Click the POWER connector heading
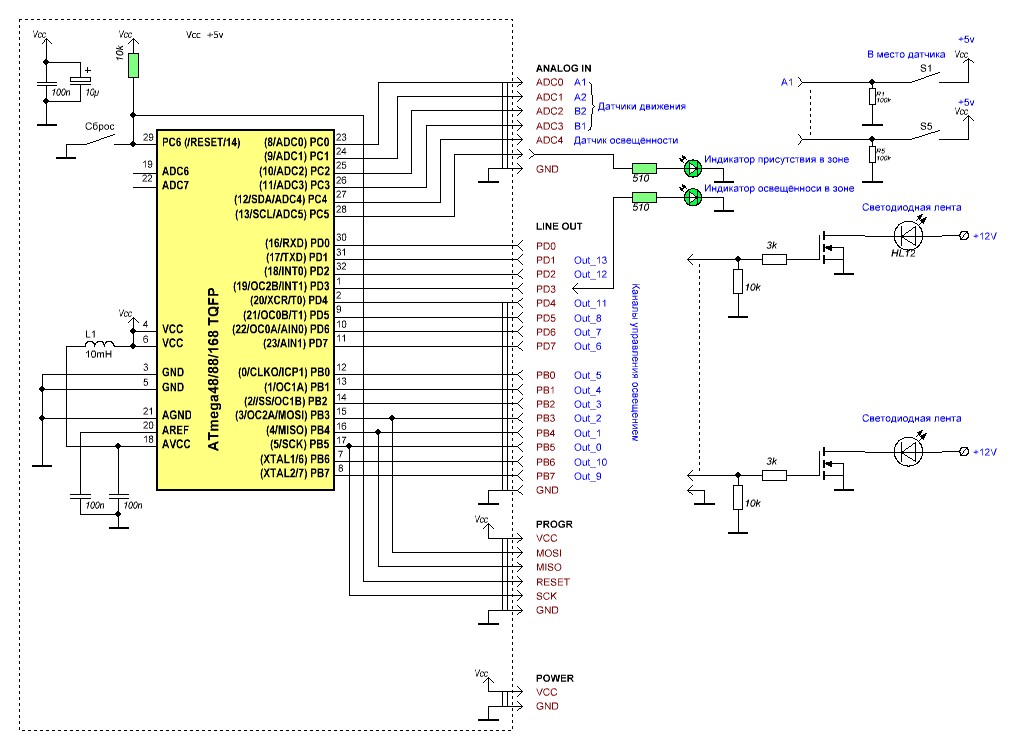Image resolution: width=1017 pixels, height=749 pixels. 555,678
